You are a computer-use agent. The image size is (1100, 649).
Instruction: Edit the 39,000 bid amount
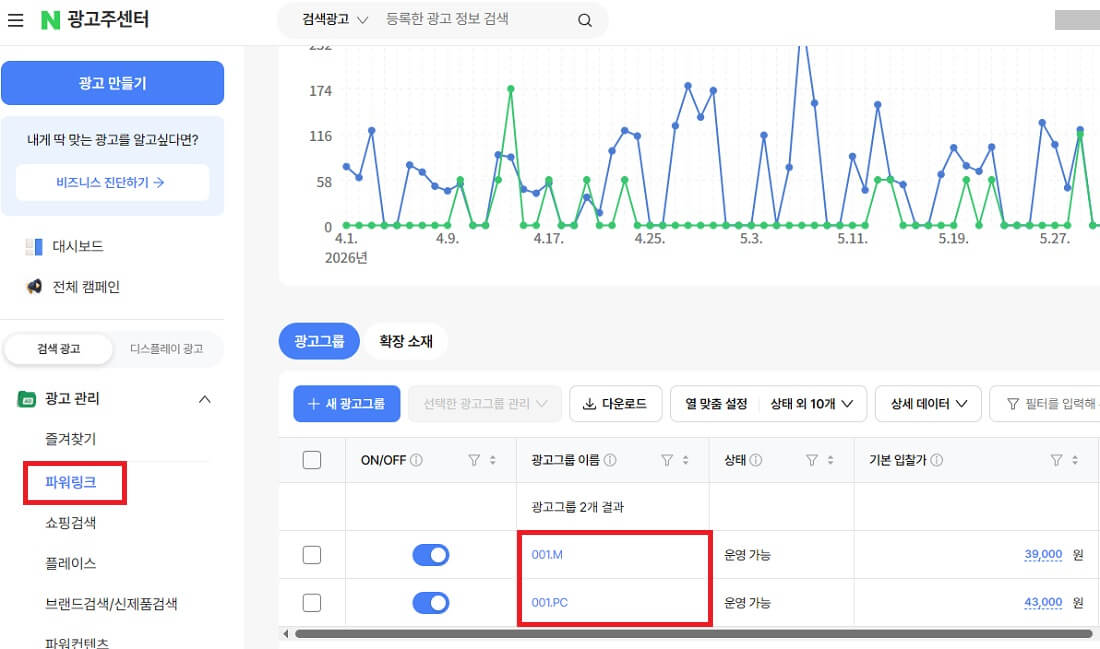point(1043,555)
